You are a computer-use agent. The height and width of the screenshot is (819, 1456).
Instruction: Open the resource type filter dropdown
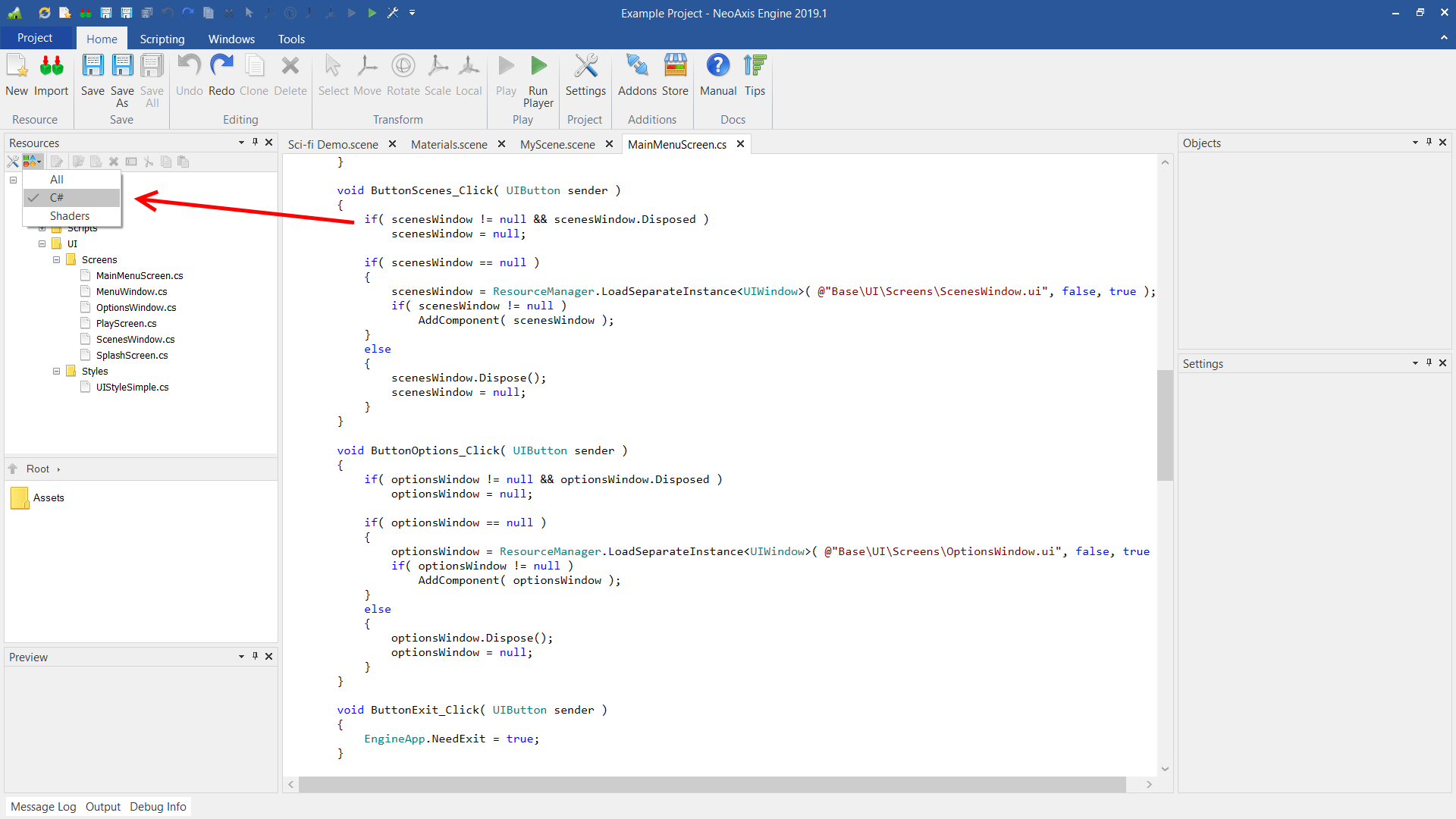coord(33,162)
